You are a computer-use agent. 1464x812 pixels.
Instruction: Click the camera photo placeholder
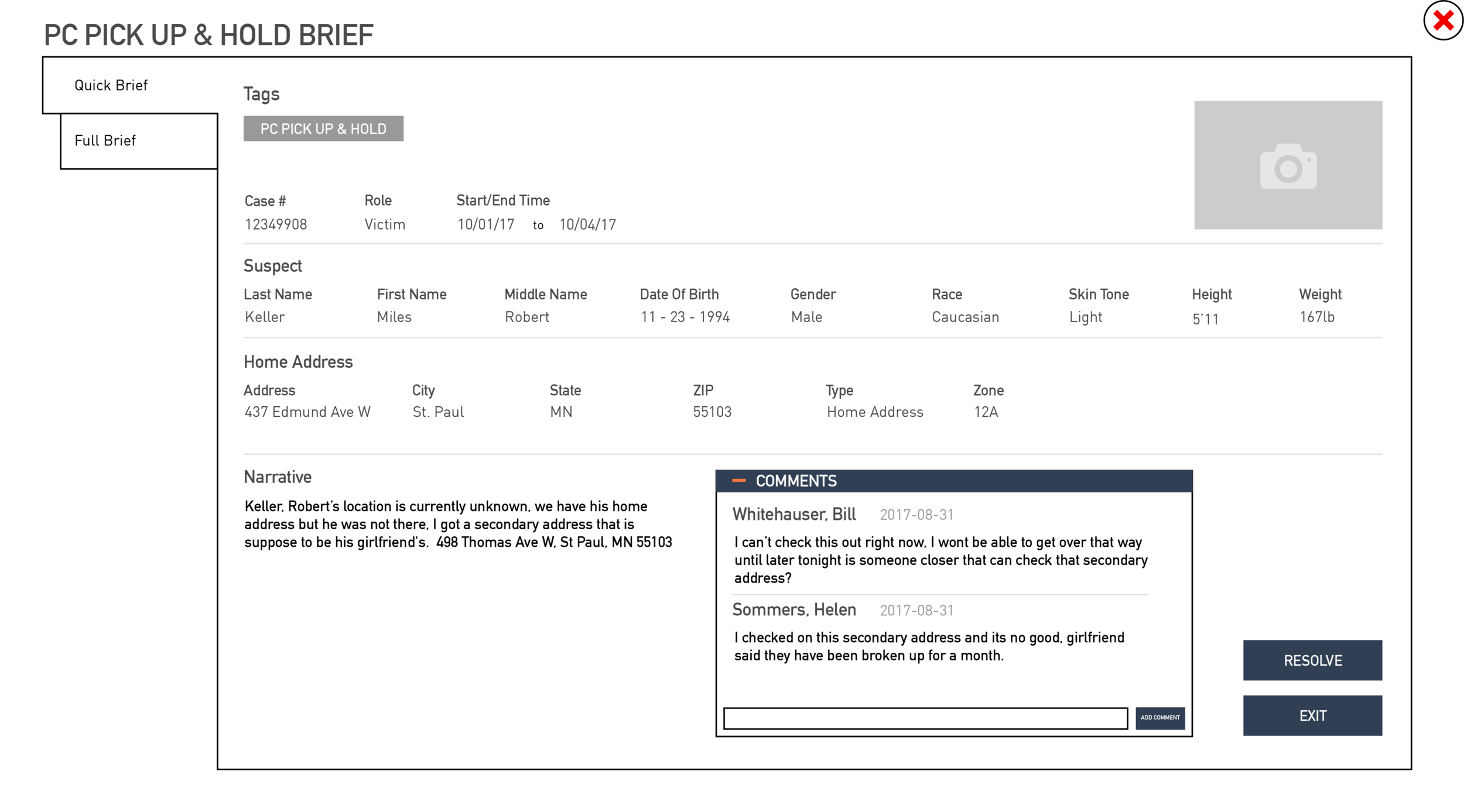(x=1288, y=166)
